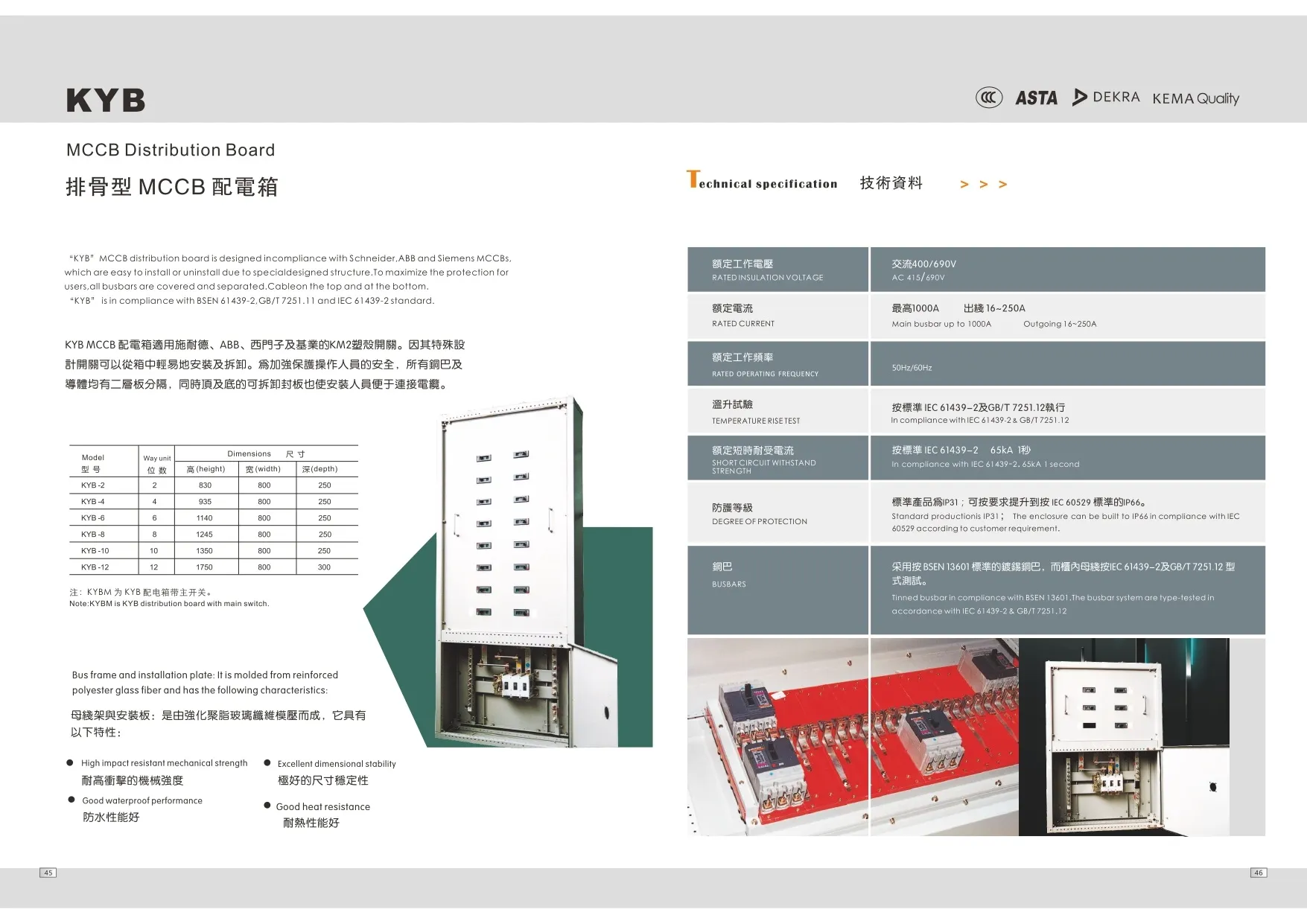Click the orange arrows beside Technical specification
Image resolution: width=1307 pixels, height=924 pixels.
tap(983, 185)
